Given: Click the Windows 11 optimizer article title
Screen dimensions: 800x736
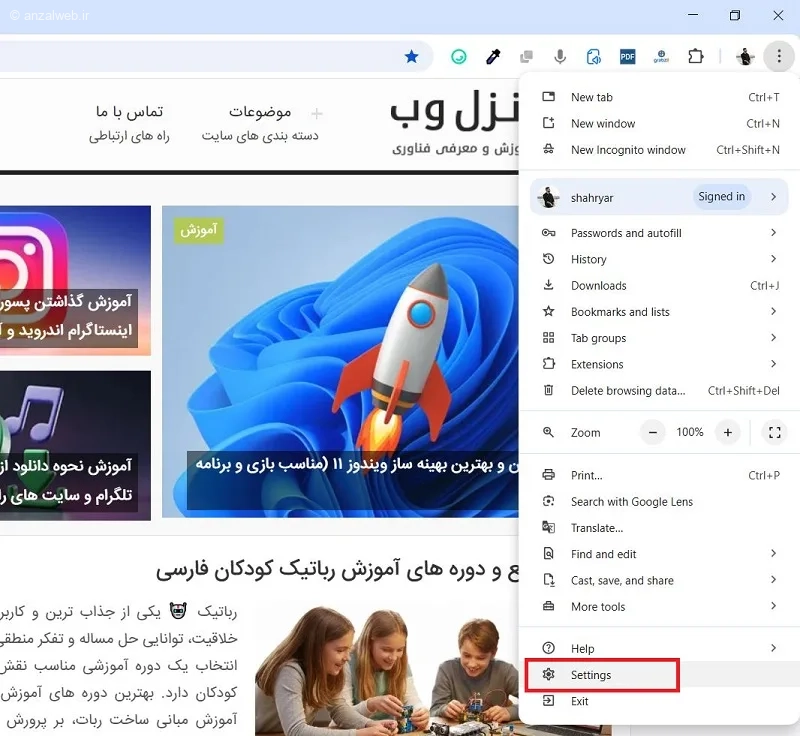Looking at the screenshot, I should pyautogui.click(x=356, y=465).
